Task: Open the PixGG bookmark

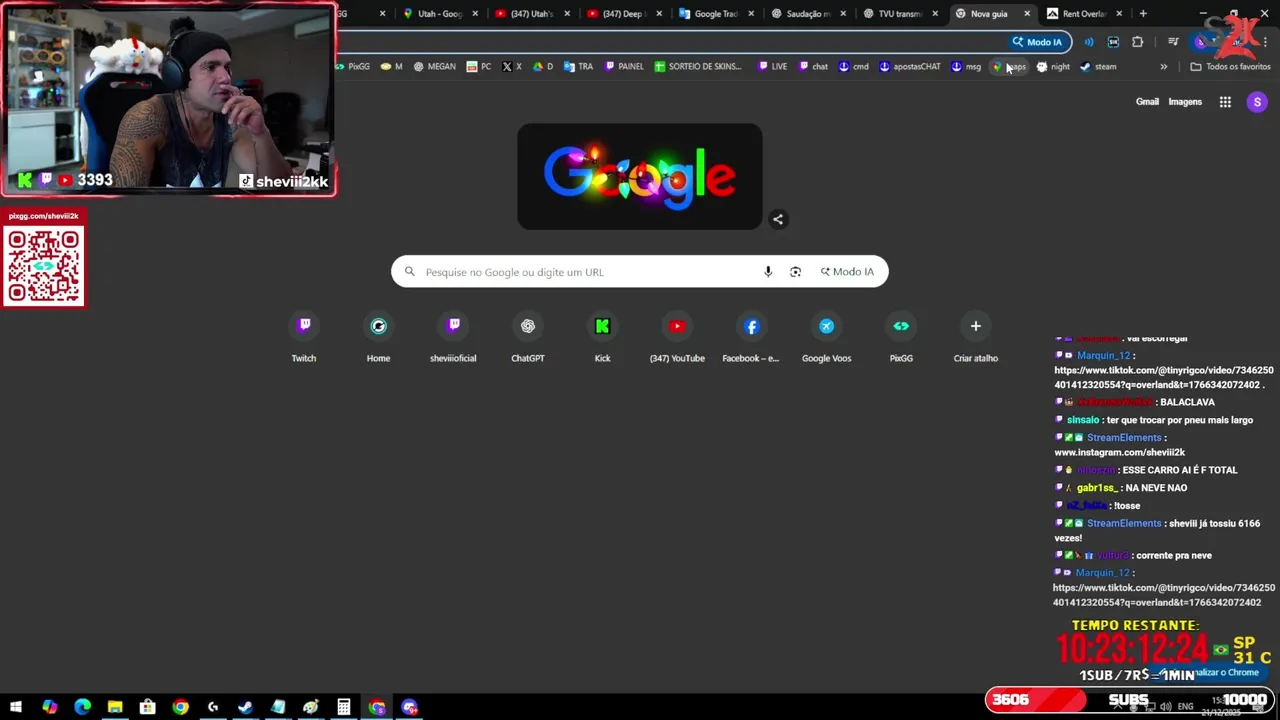Action: click(x=353, y=67)
